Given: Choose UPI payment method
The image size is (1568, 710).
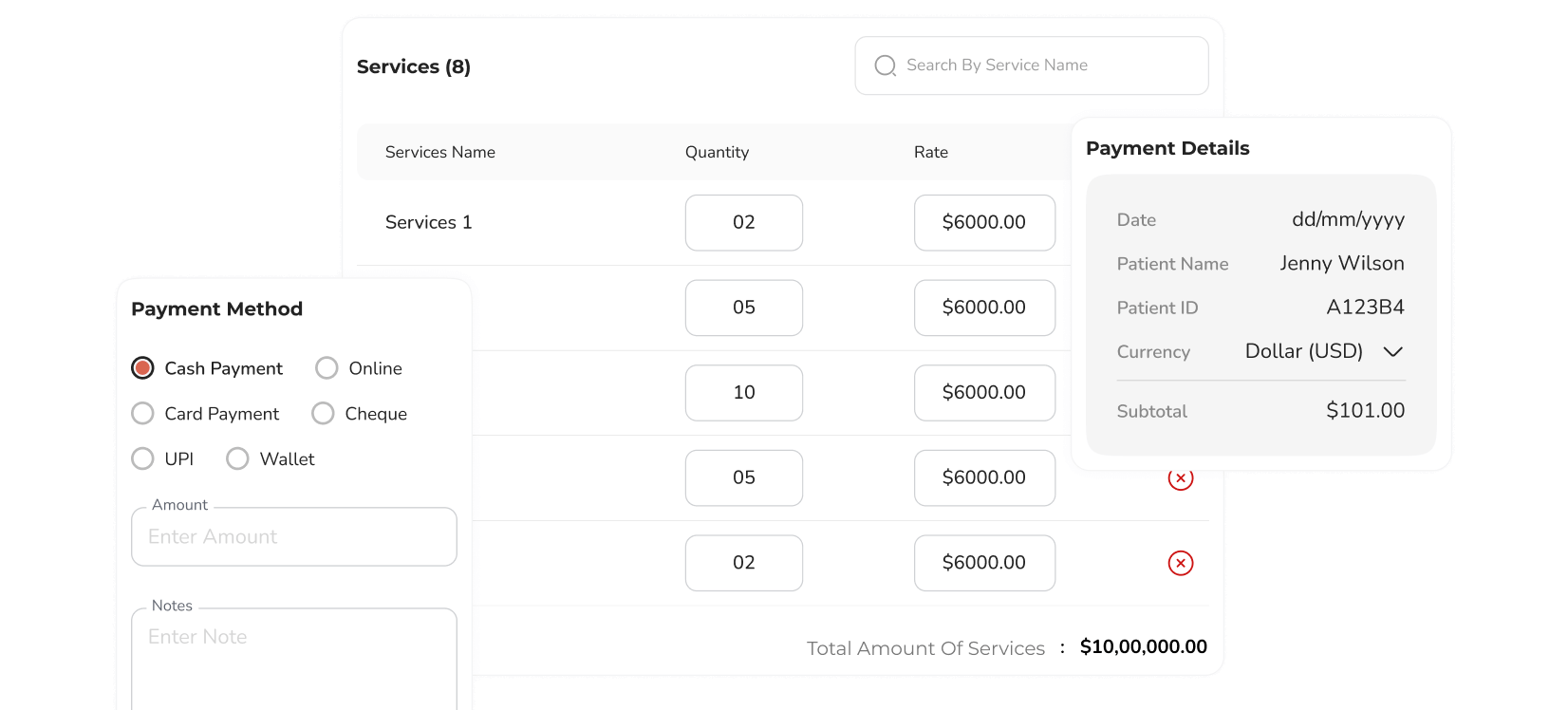Looking at the screenshot, I should point(142,459).
